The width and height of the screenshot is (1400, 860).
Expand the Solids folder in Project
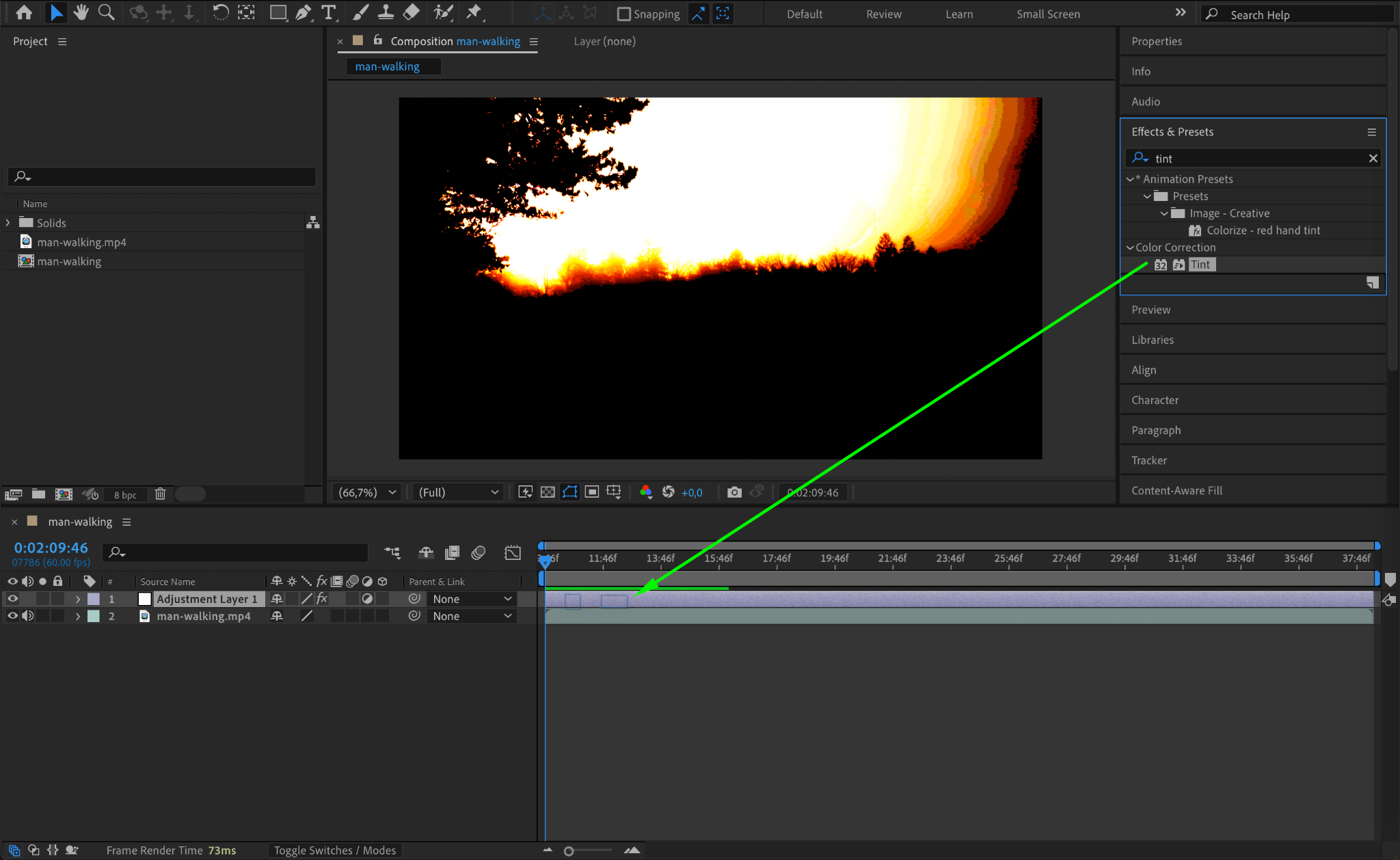pyautogui.click(x=8, y=223)
